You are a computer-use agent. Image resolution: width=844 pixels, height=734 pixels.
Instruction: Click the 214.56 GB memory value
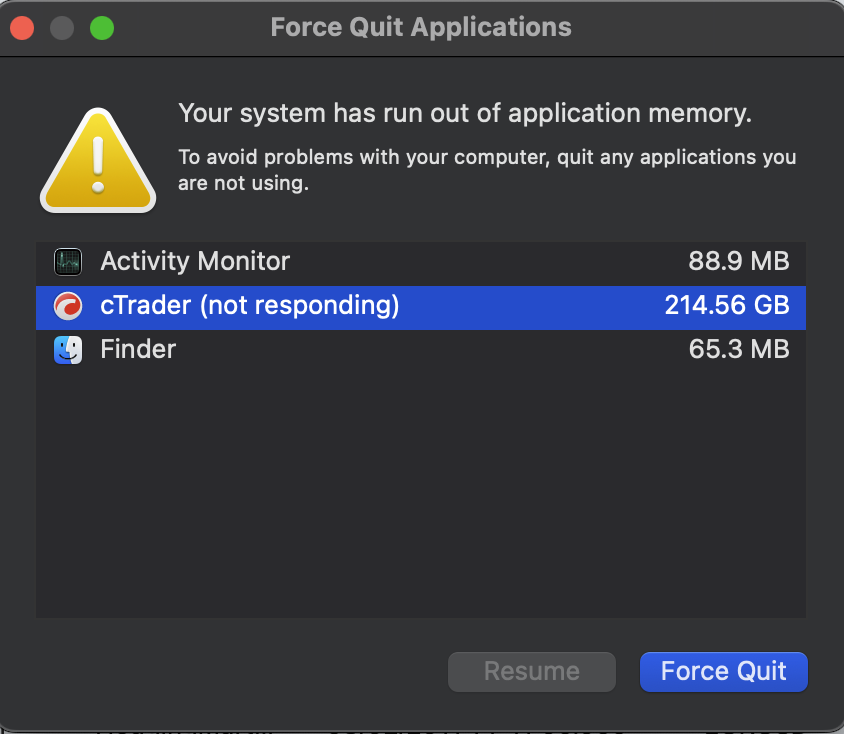tap(727, 306)
